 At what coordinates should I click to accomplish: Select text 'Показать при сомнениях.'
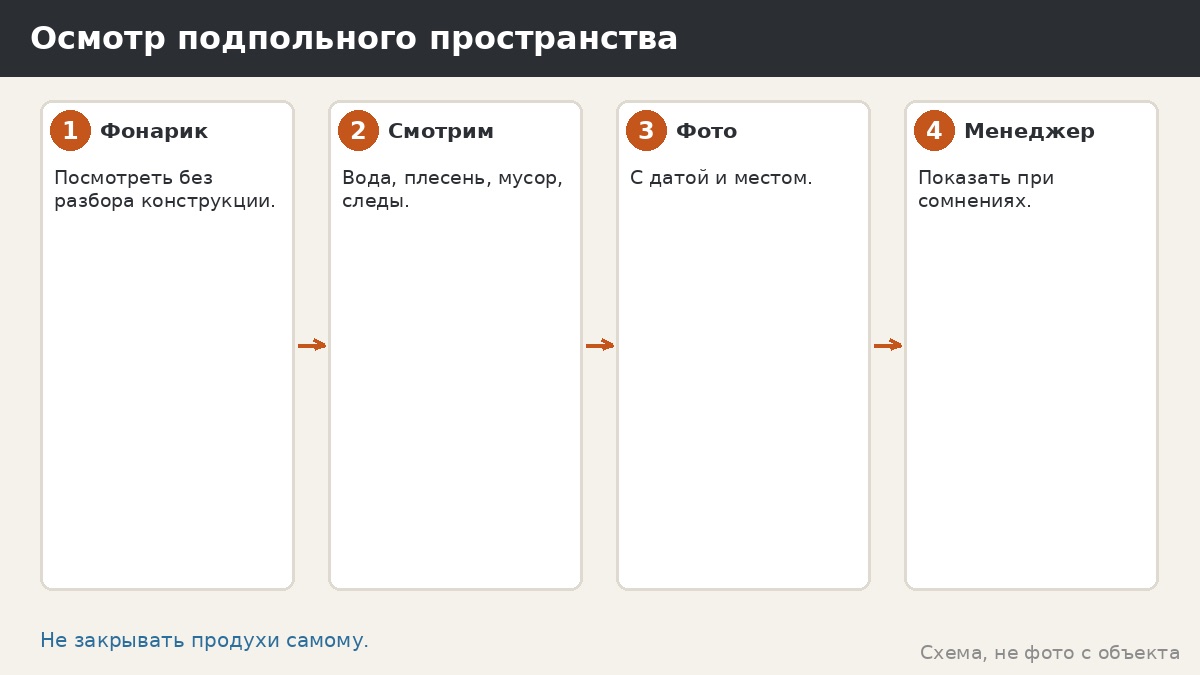pos(986,189)
